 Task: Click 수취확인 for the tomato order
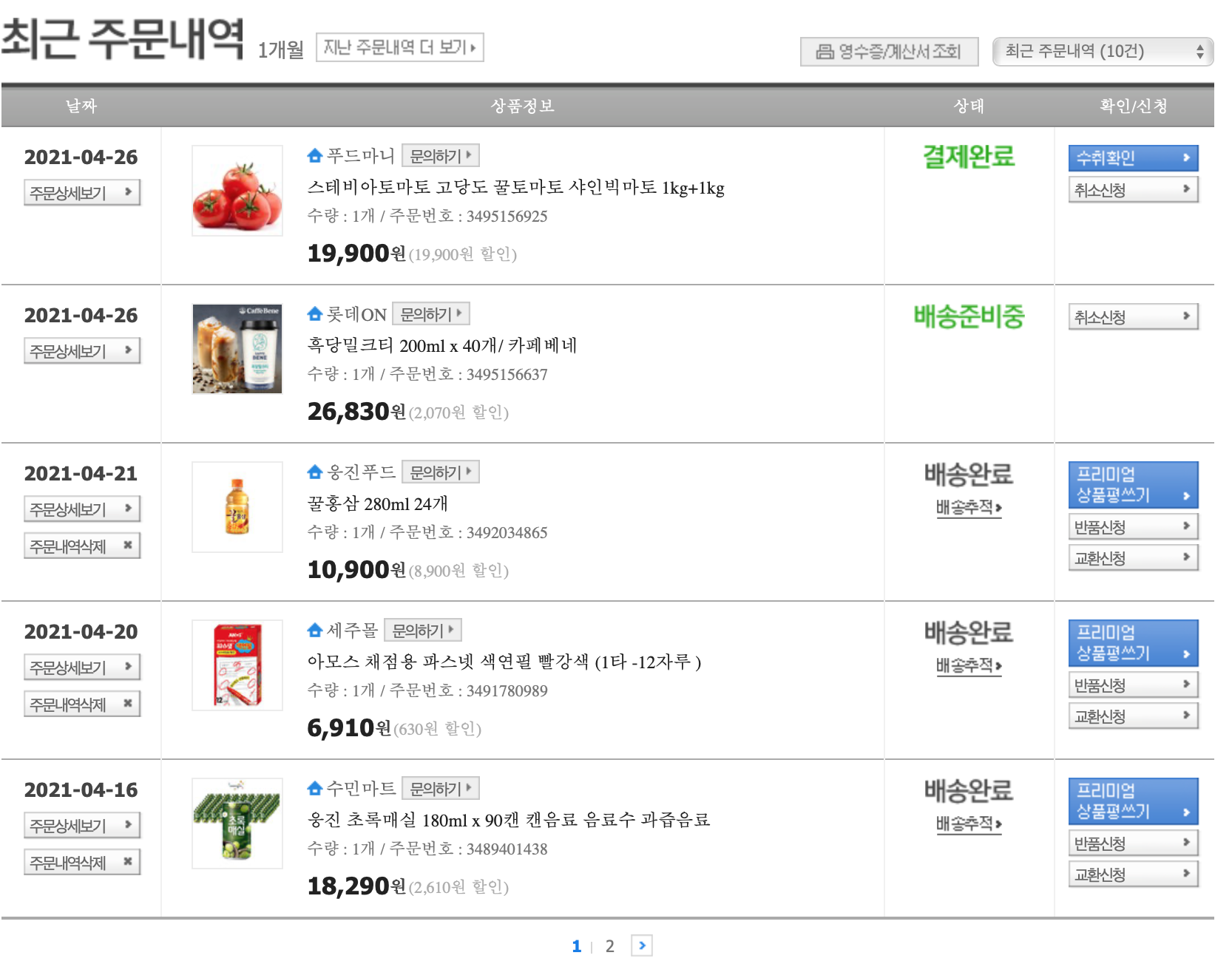[1133, 158]
